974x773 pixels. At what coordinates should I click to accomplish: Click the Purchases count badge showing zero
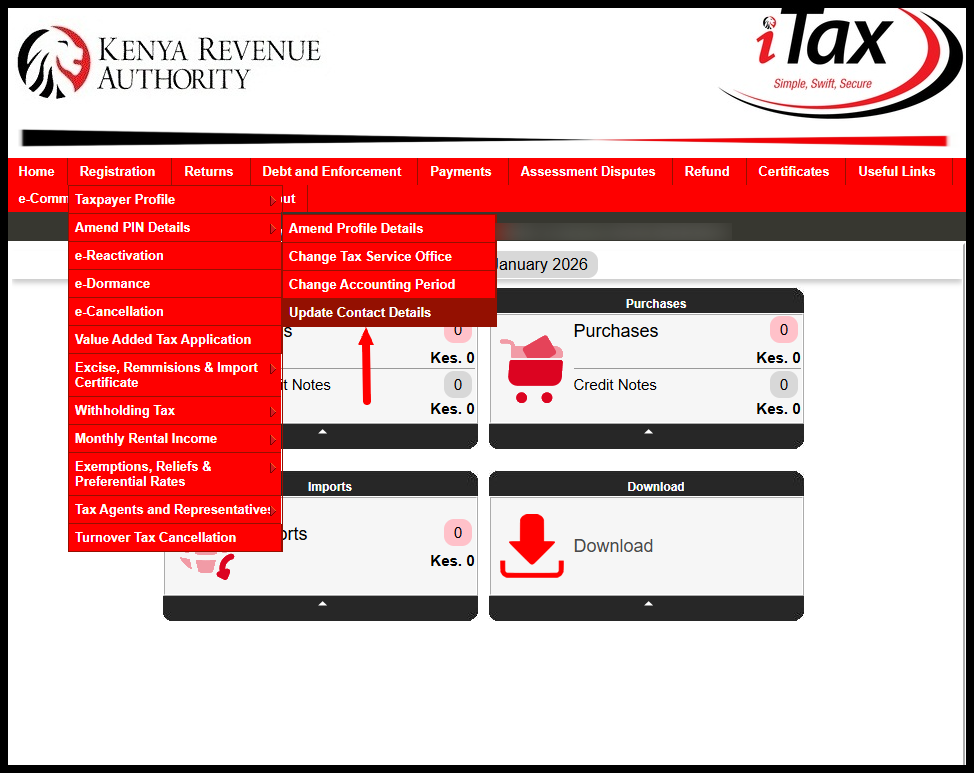[783, 330]
